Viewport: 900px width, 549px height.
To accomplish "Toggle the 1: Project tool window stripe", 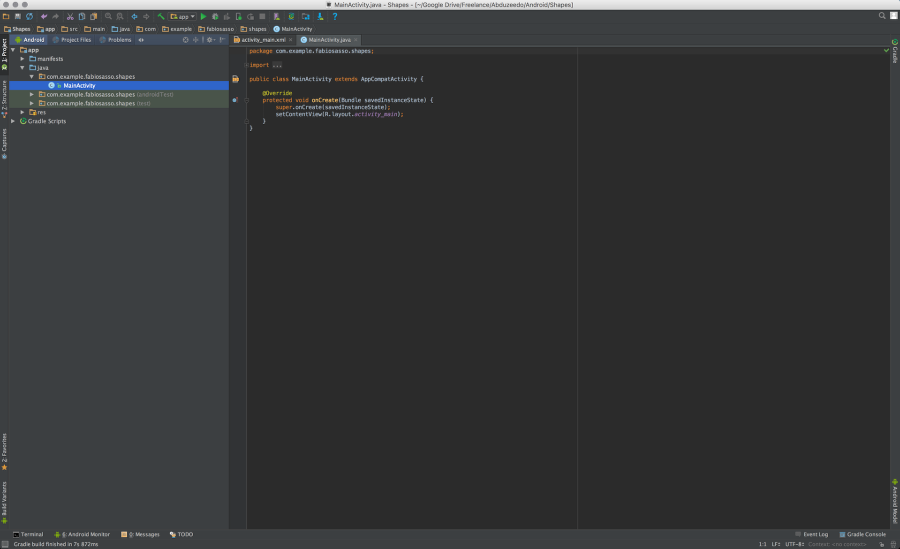I will (4, 54).
